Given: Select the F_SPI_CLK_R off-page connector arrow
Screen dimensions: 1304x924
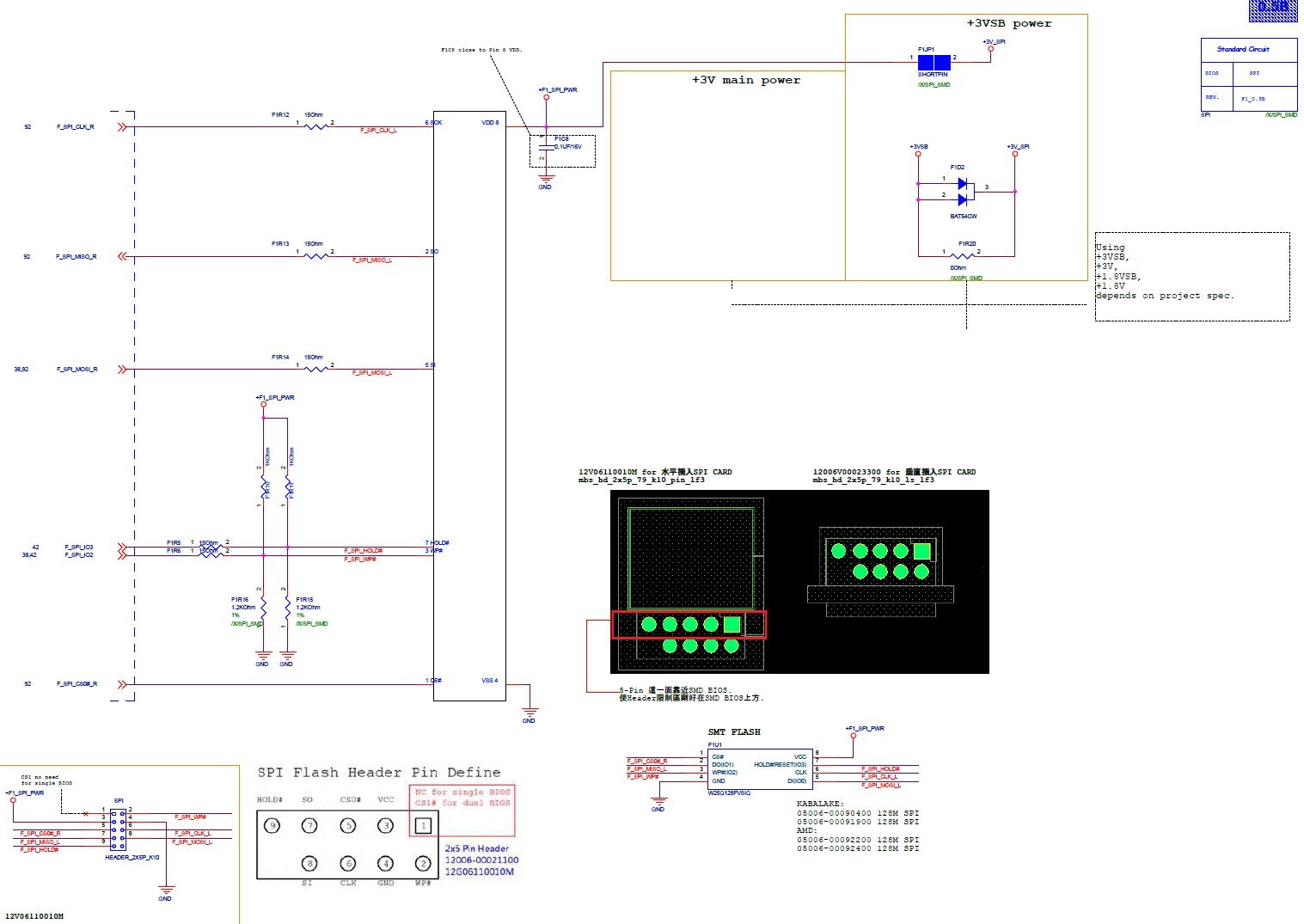Looking at the screenshot, I should (x=122, y=127).
